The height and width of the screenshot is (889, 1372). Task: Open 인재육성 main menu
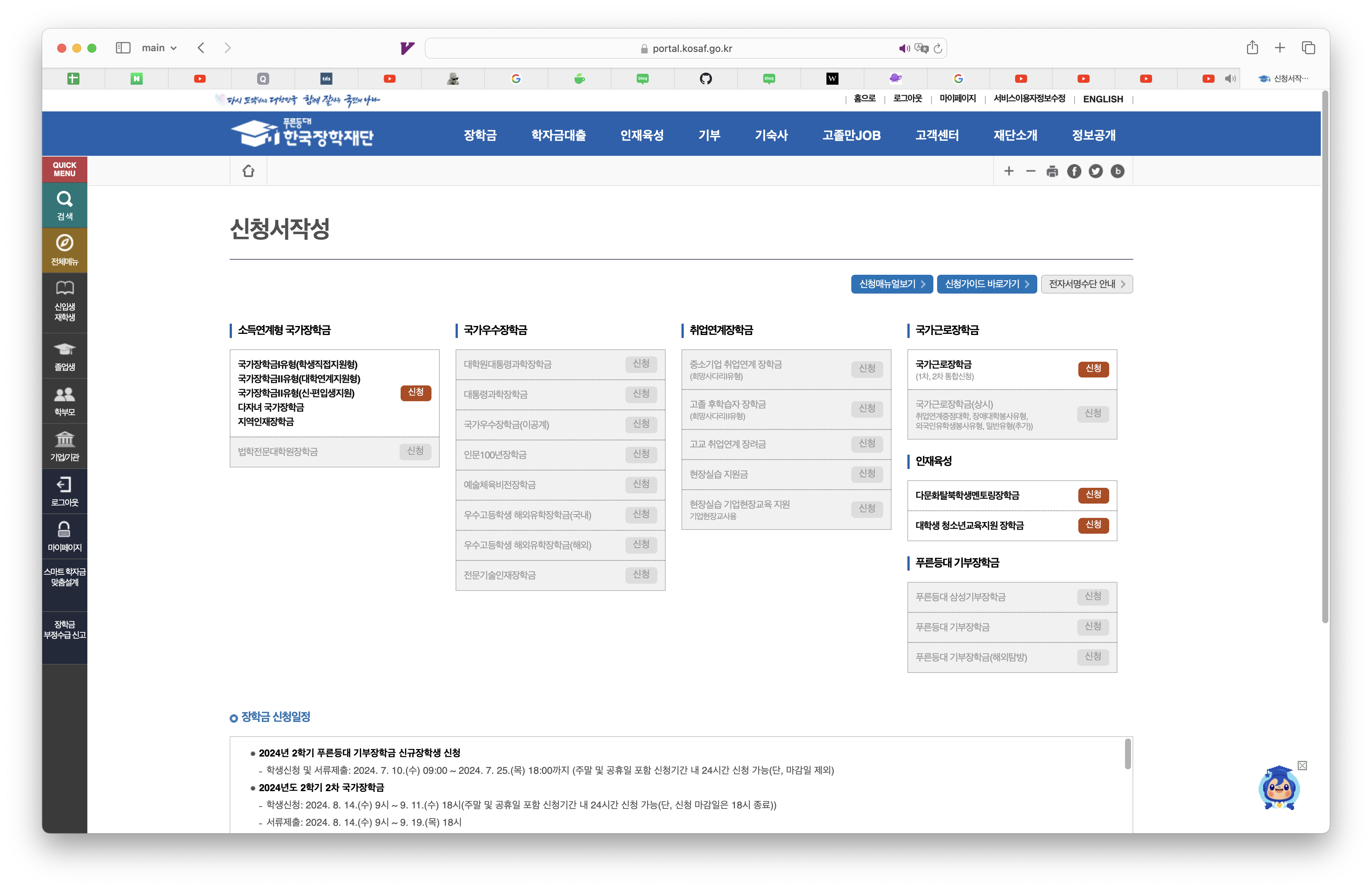(642, 135)
